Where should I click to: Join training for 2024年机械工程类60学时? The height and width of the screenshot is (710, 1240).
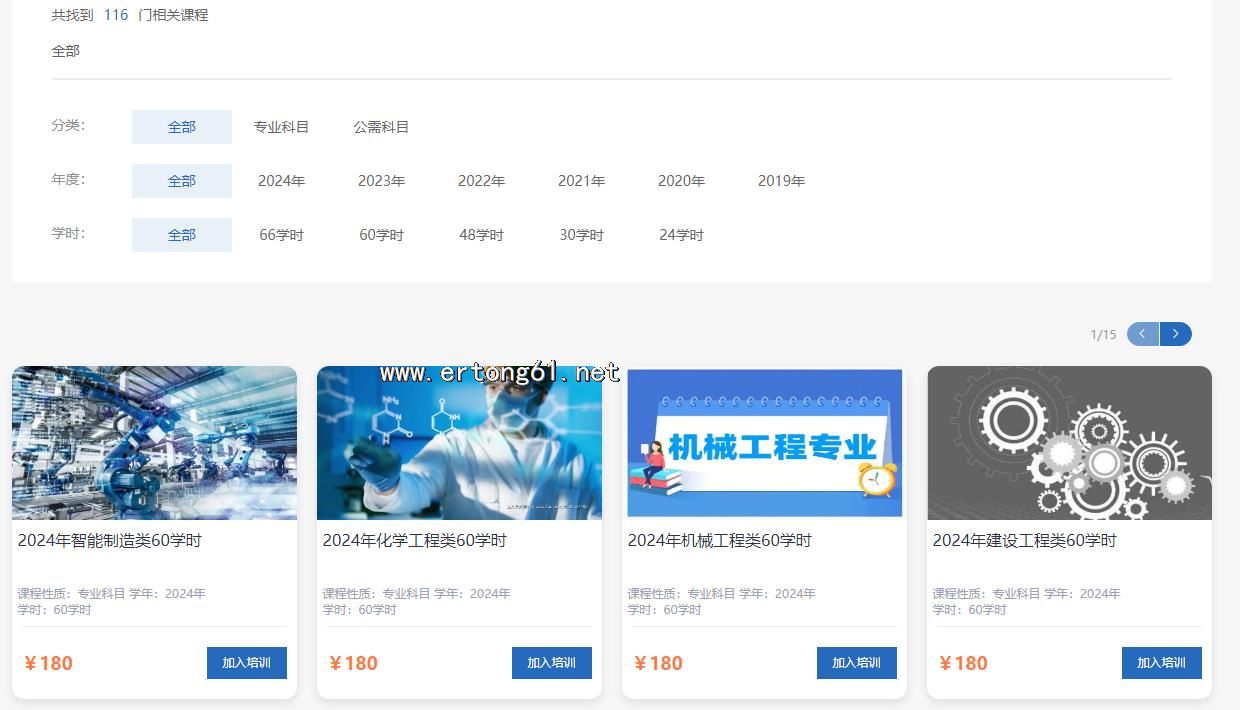coord(856,663)
